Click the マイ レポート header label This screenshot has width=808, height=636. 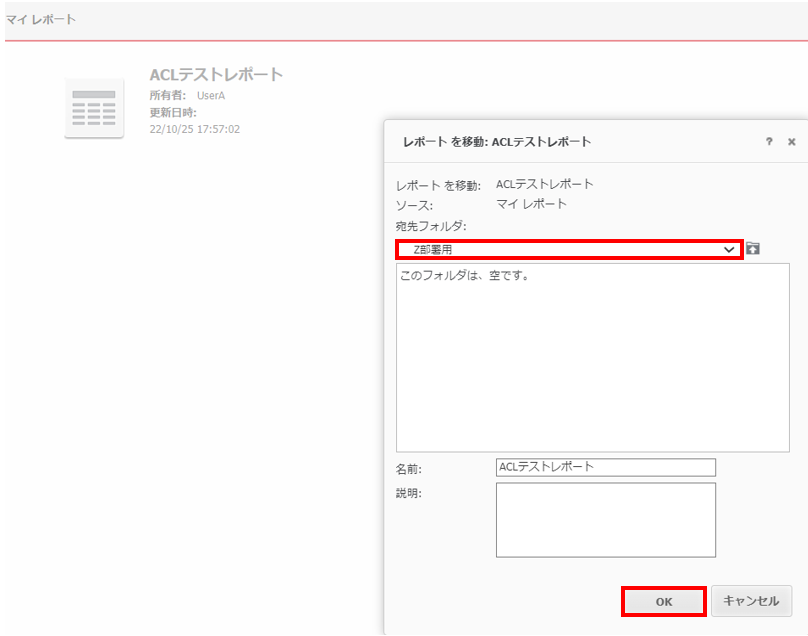click(41, 20)
